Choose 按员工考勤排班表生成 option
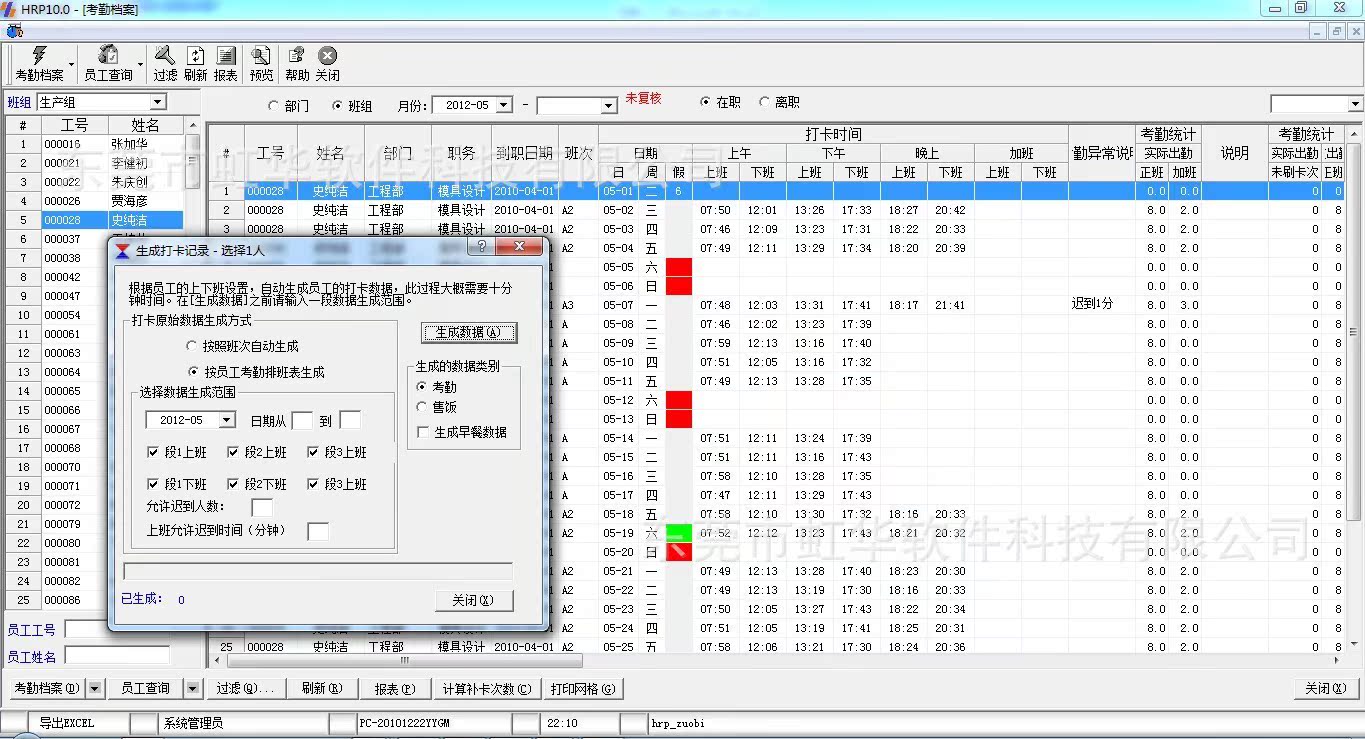 tap(193, 372)
